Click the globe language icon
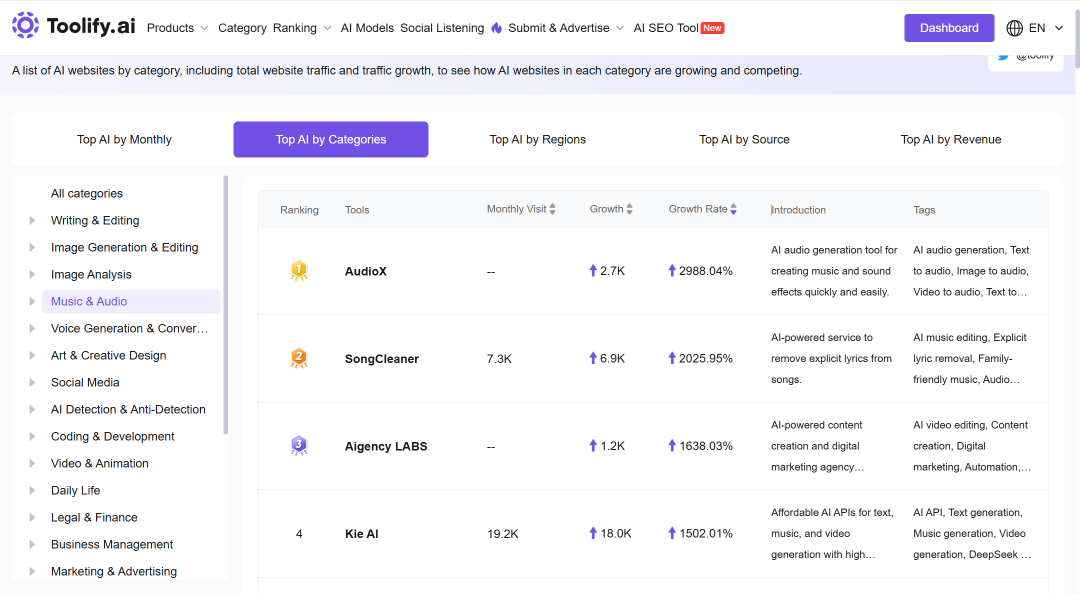1080x594 pixels. click(x=1014, y=28)
